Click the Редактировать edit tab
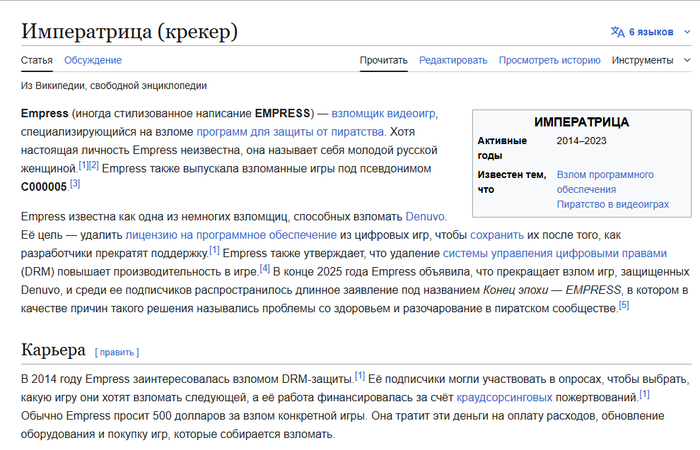700x450 pixels. coord(453,60)
